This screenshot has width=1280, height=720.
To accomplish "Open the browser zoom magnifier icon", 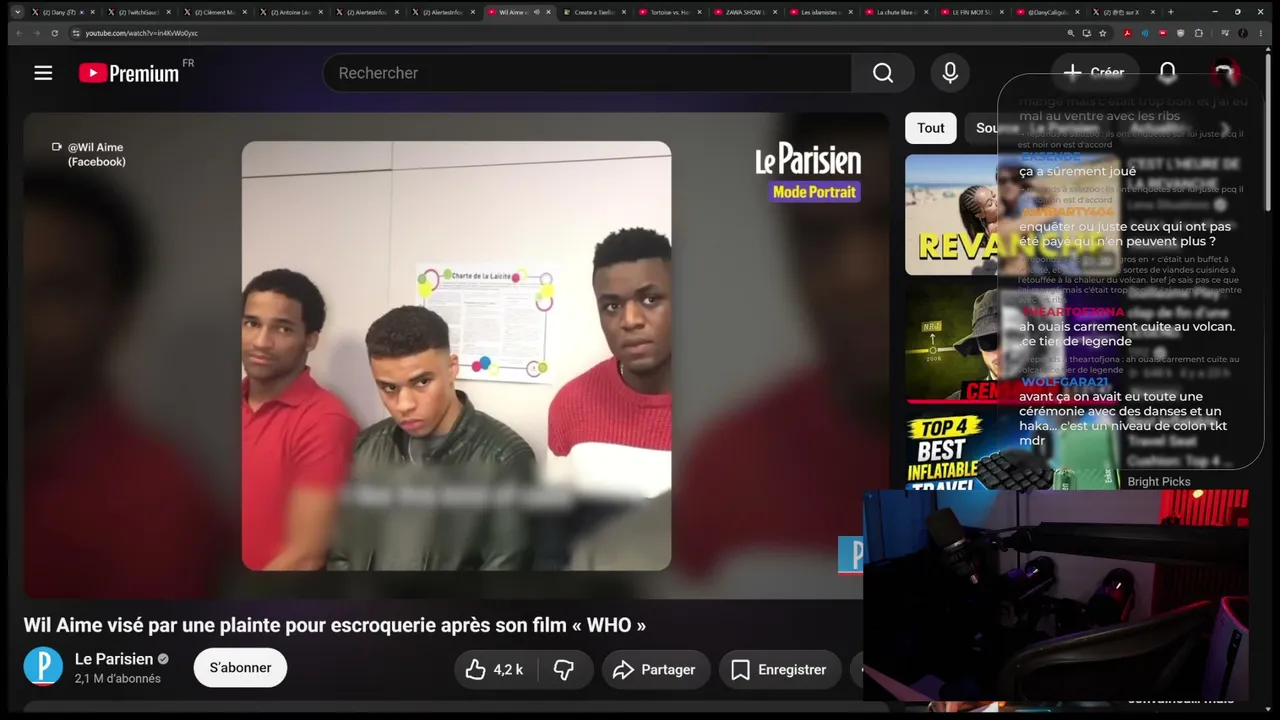I will [x=1072, y=33].
